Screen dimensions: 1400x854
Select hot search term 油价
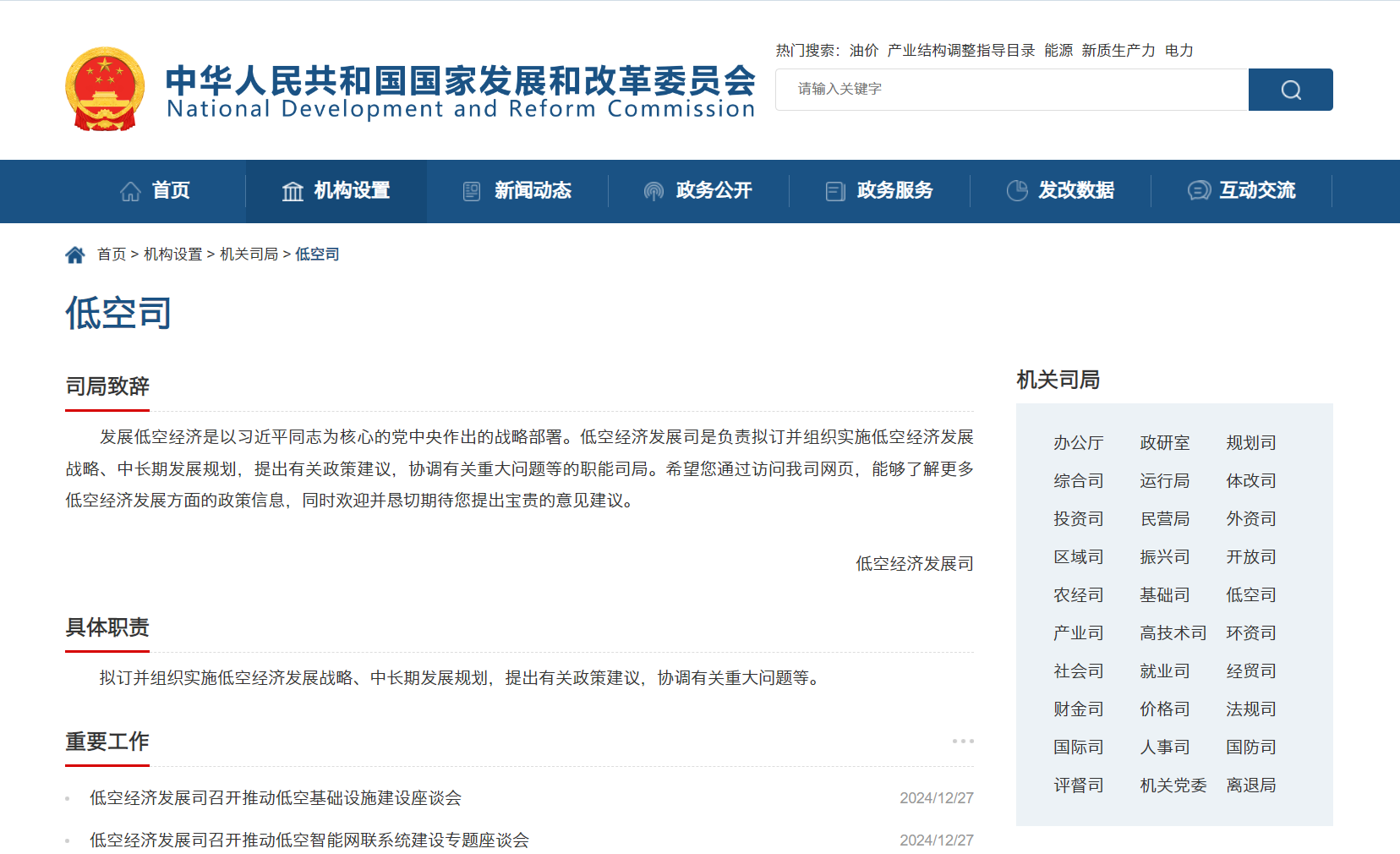click(864, 51)
